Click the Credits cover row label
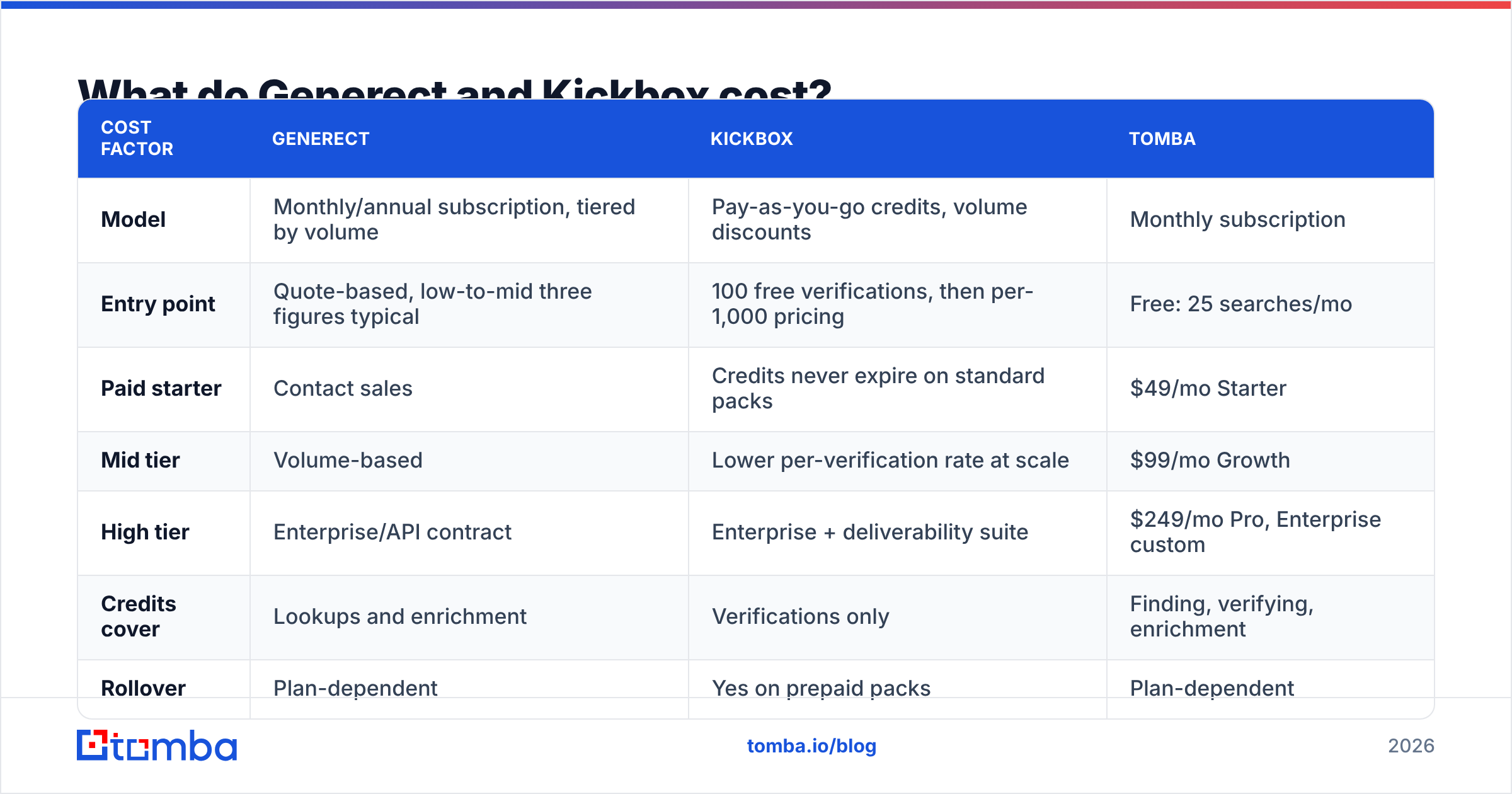1512x794 pixels. point(139,616)
